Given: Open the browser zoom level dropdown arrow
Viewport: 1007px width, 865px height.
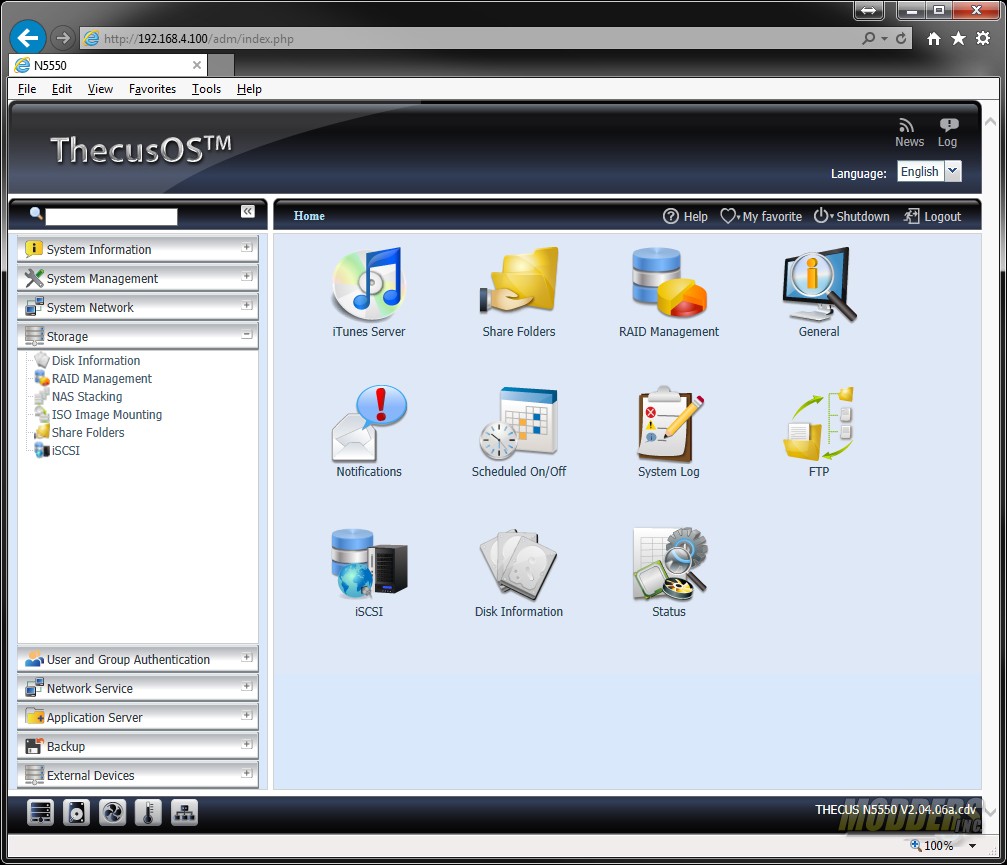Looking at the screenshot, I should click(972, 846).
